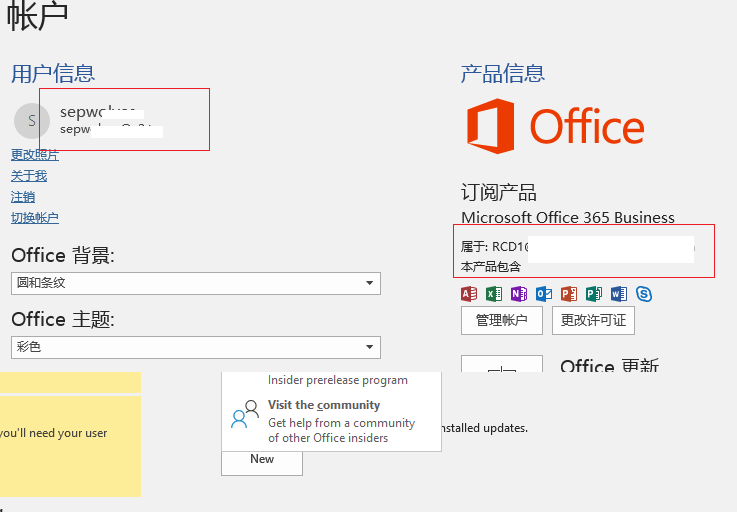737x512 pixels.
Task: Click the 帐户 page title
Action: [37, 16]
